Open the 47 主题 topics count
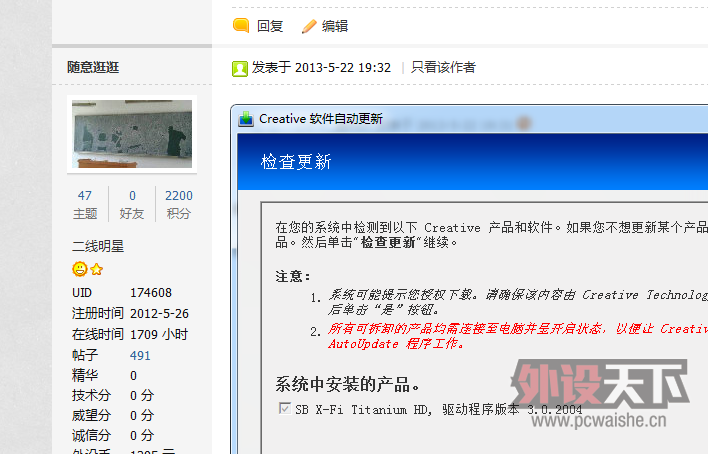This screenshot has width=708, height=454. click(85, 205)
